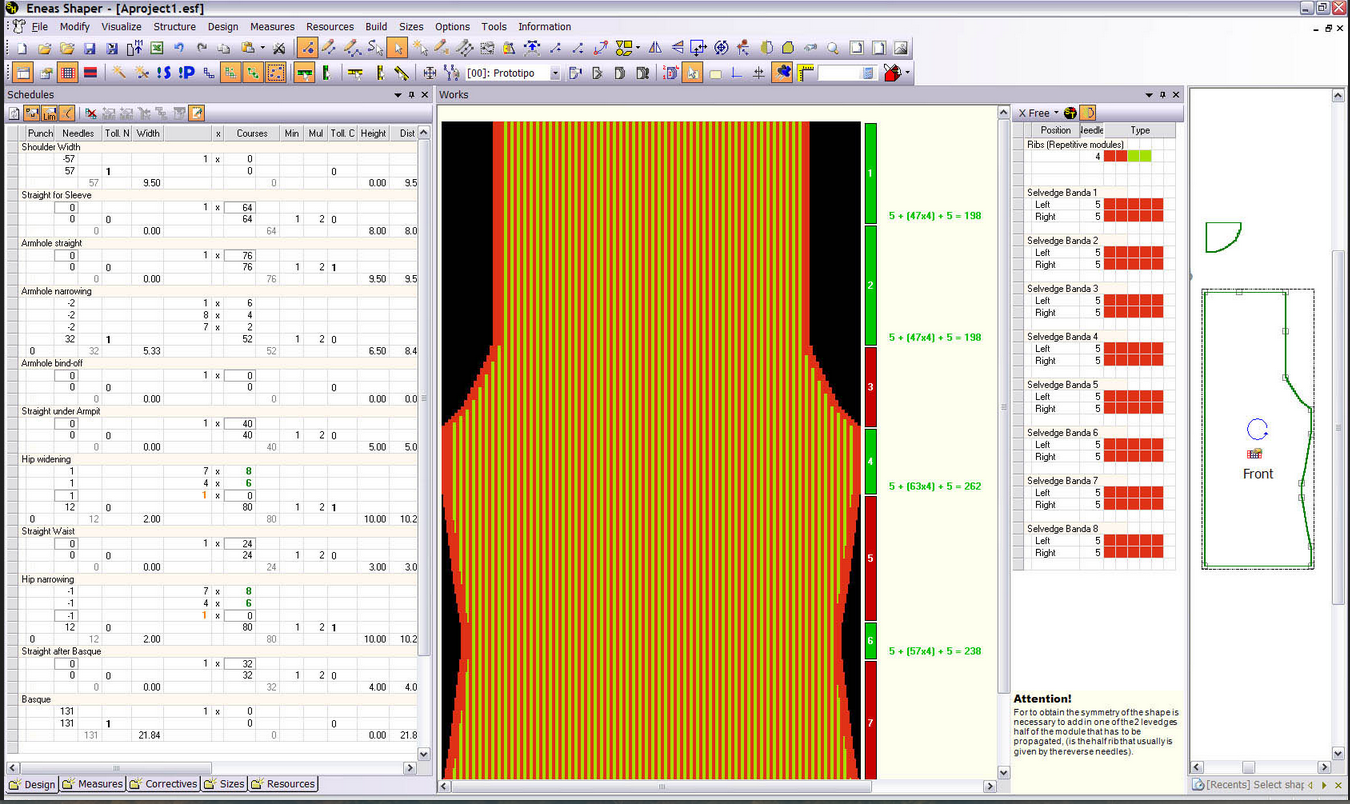Click the Needles column header in Schedules

pyautogui.click(x=78, y=133)
